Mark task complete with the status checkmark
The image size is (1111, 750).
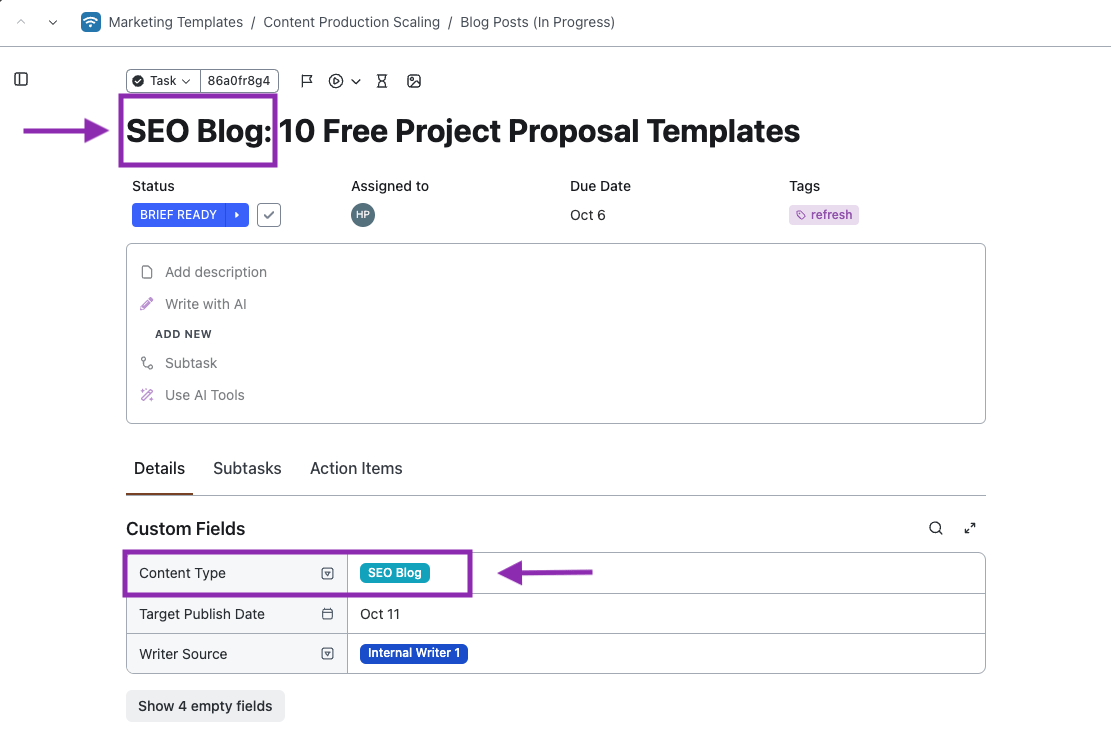pos(269,215)
